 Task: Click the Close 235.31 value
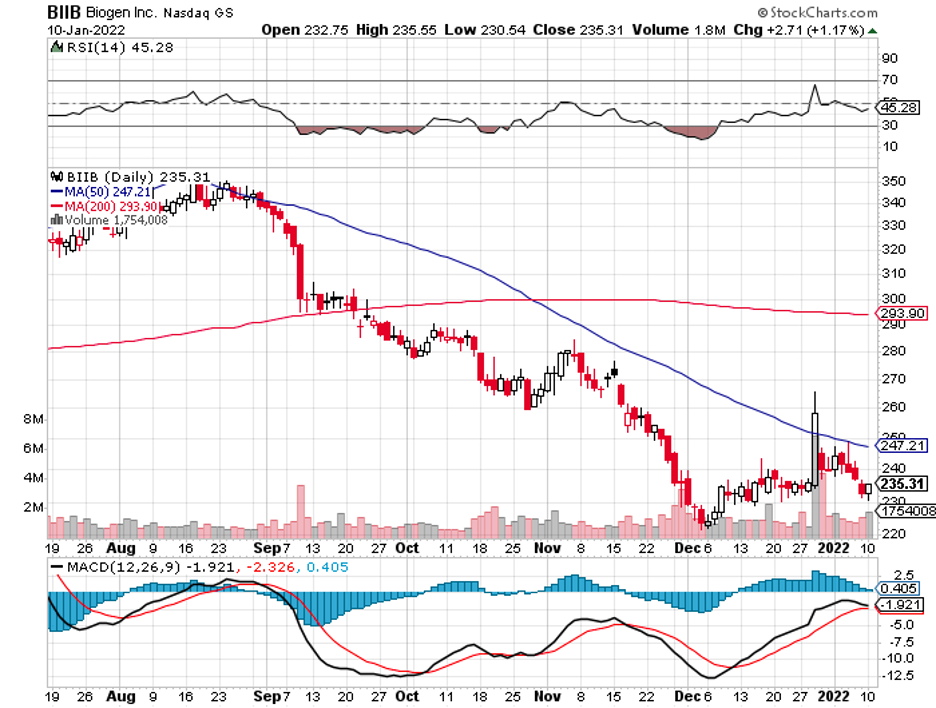click(578, 30)
